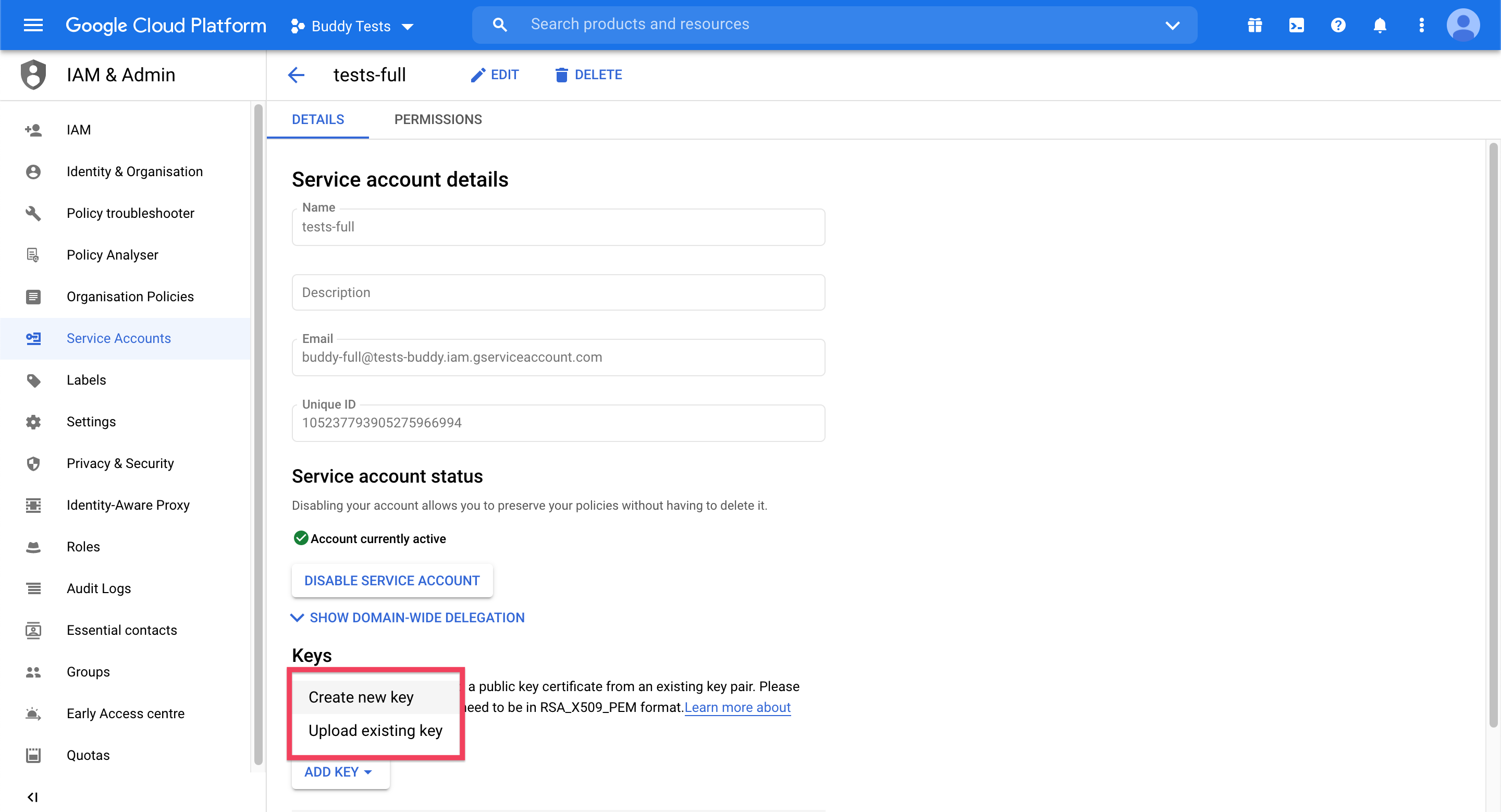This screenshot has width=1501, height=812.
Task: Click the Audit Logs lines icon
Action: 33,588
